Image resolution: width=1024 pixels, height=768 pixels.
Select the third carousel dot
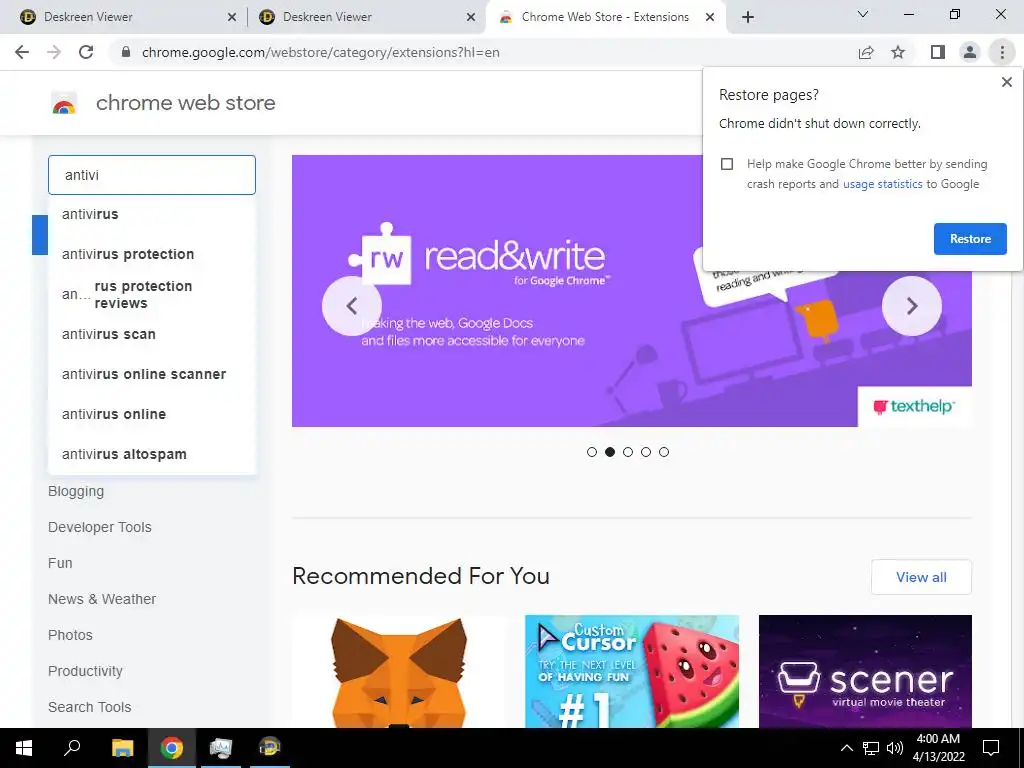(x=628, y=452)
